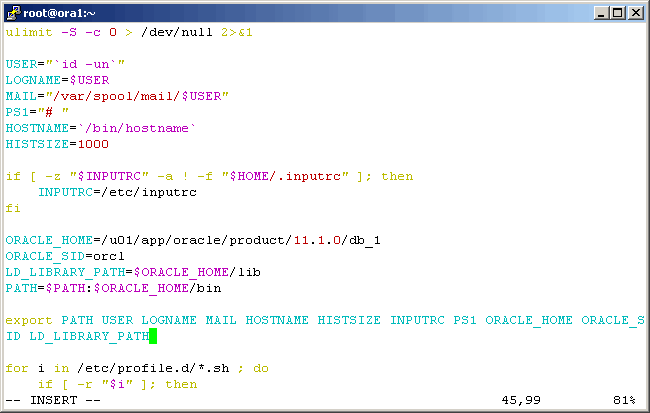The image size is (650, 413).
Task: Click the LD_LIBRARY_PATH=$ORACLE_HOME/lib line
Action: (125, 272)
